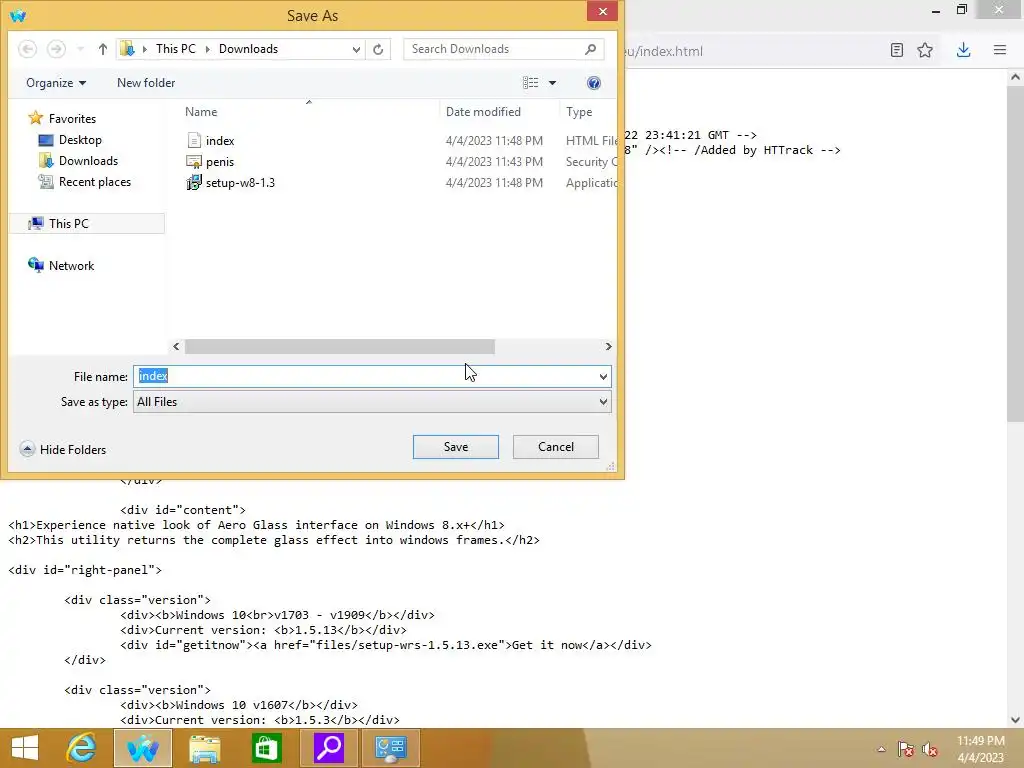Click horizontal scrollbar left arrow in file list
The image size is (1024, 768).
pyautogui.click(x=176, y=347)
